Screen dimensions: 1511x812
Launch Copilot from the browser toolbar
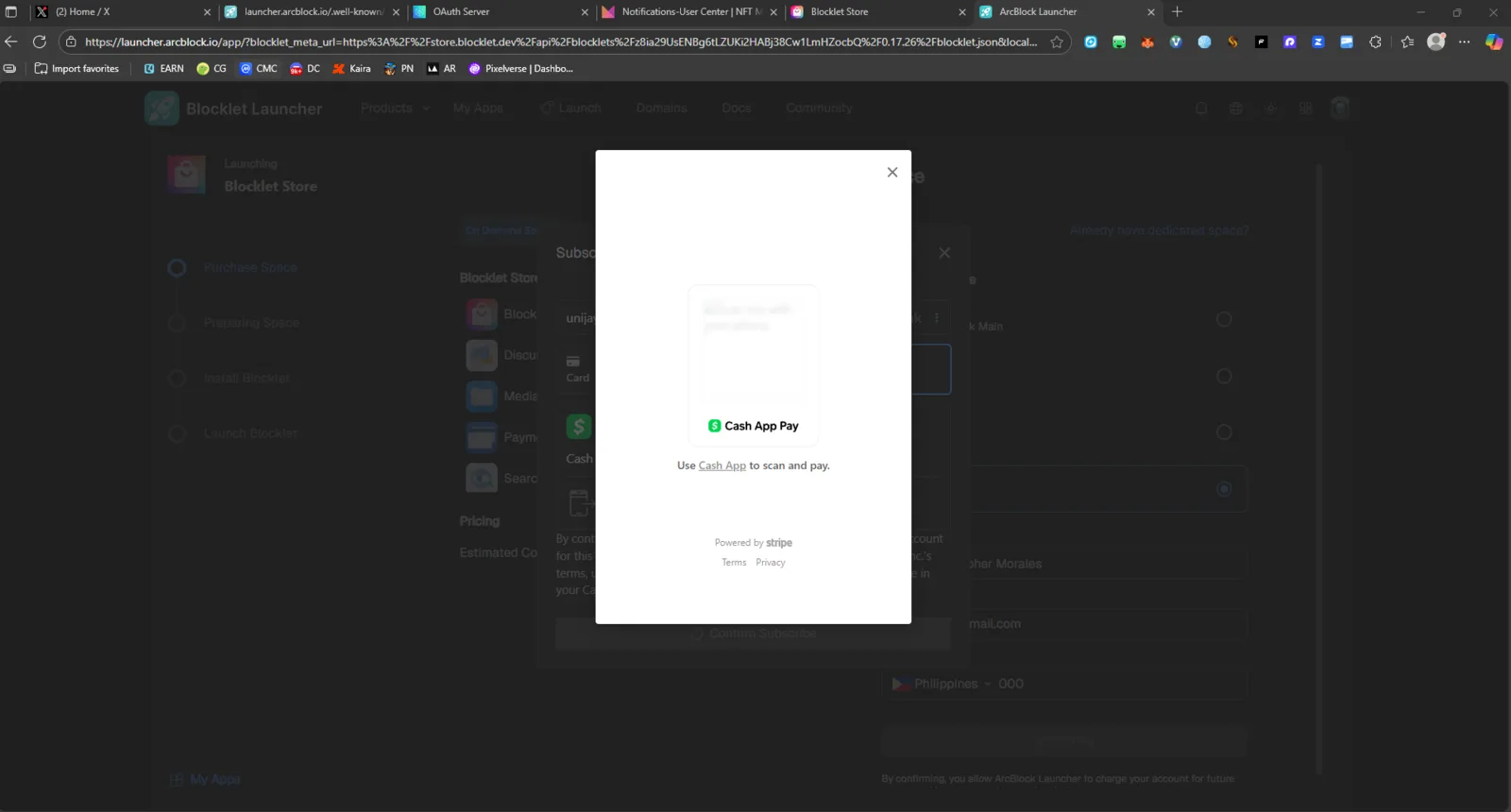tap(1494, 42)
